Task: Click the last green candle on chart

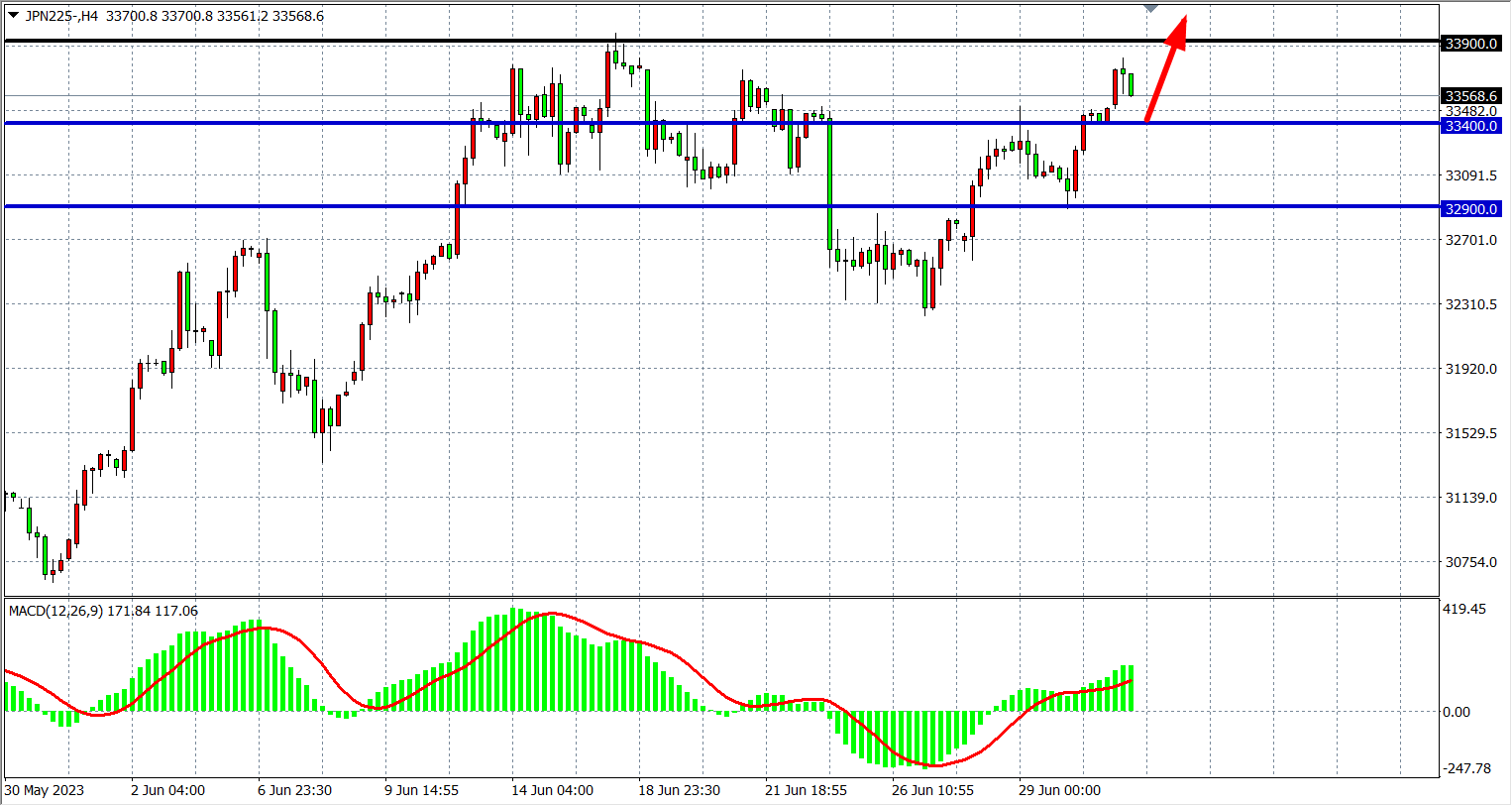Action: pyautogui.click(x=1131, y=84)
